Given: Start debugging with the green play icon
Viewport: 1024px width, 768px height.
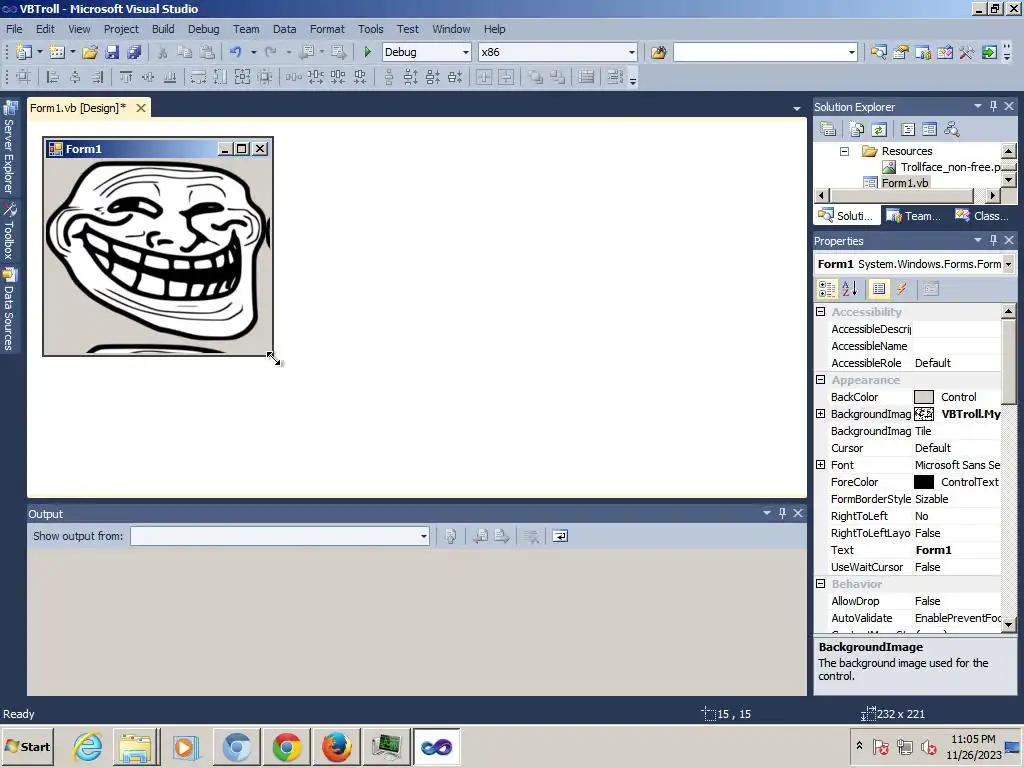Looking at the screenshot, I should tap(368, 52).
